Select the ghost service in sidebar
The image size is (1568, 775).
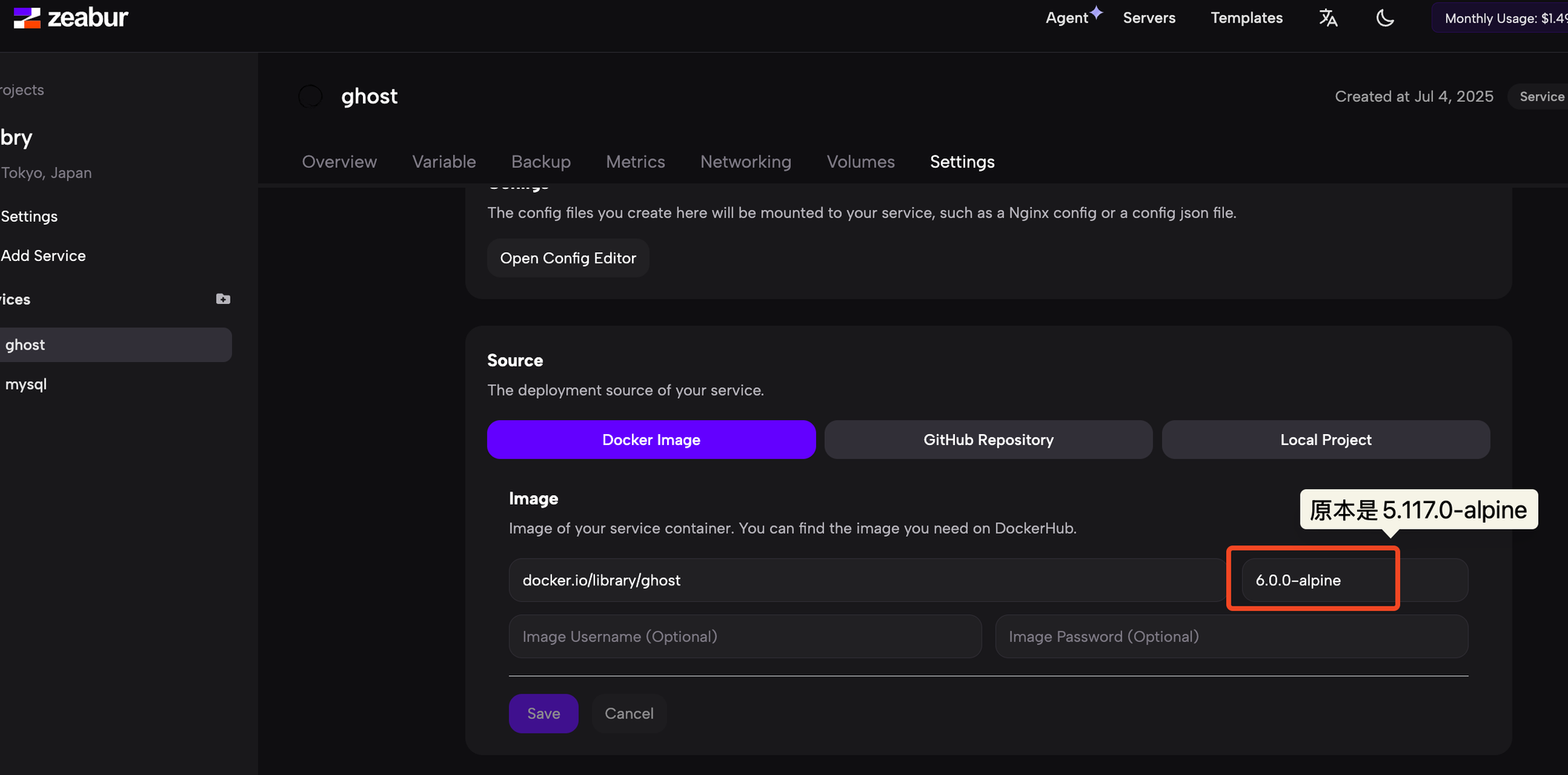[115, 345]
